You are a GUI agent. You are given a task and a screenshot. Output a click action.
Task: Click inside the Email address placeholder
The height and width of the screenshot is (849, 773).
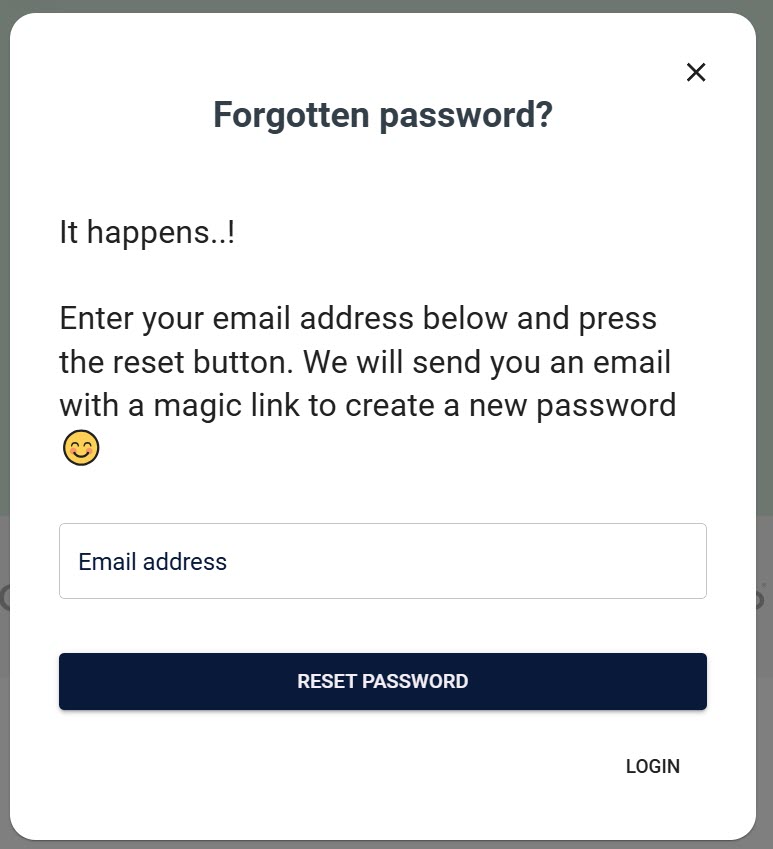[152, 561]
